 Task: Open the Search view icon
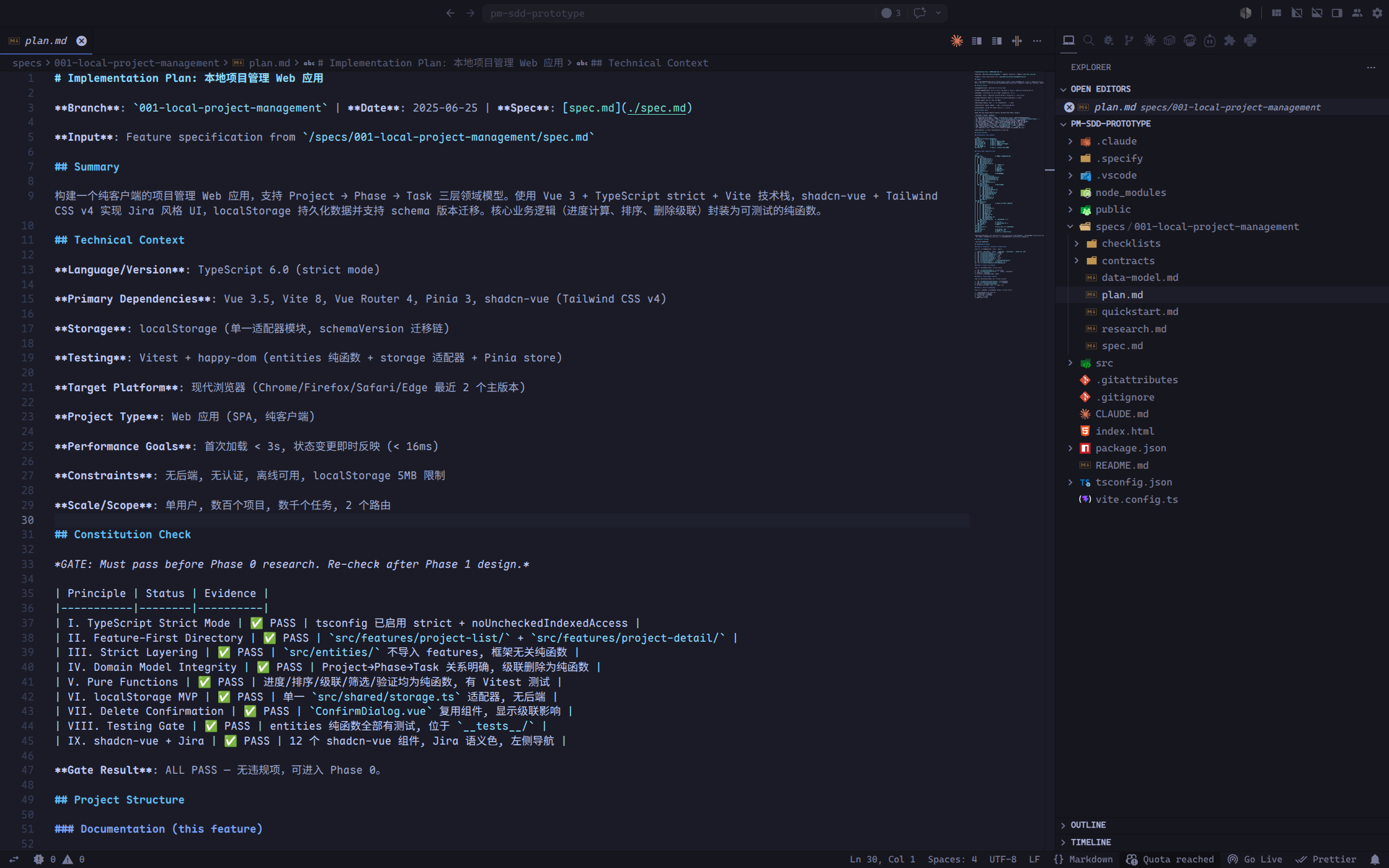click(x=1088, y=40)
